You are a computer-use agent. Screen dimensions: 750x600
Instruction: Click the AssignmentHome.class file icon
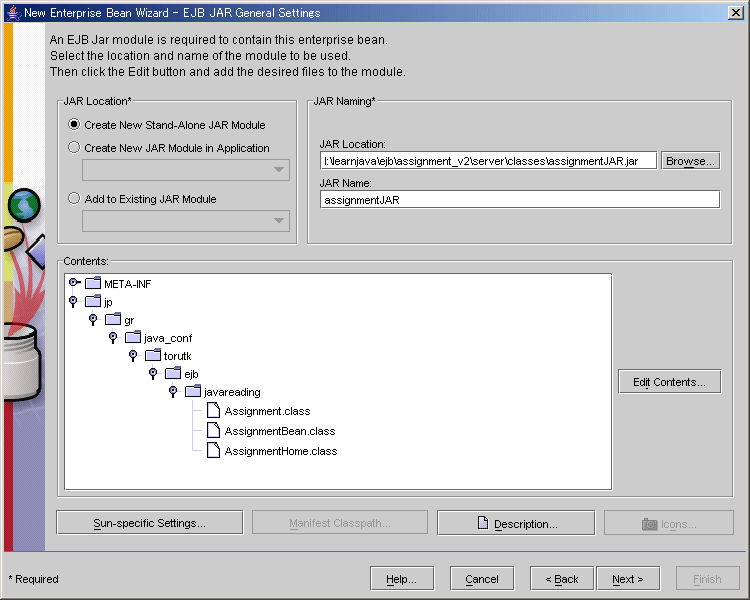coord(213,450)
